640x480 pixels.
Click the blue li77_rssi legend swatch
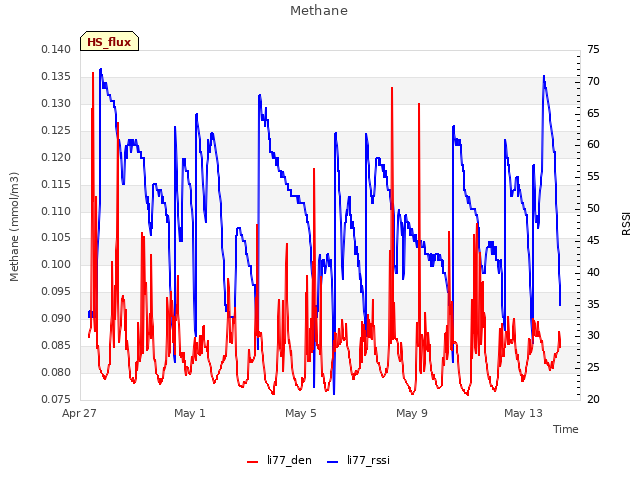pyautogui.click(x=333, y=462)
